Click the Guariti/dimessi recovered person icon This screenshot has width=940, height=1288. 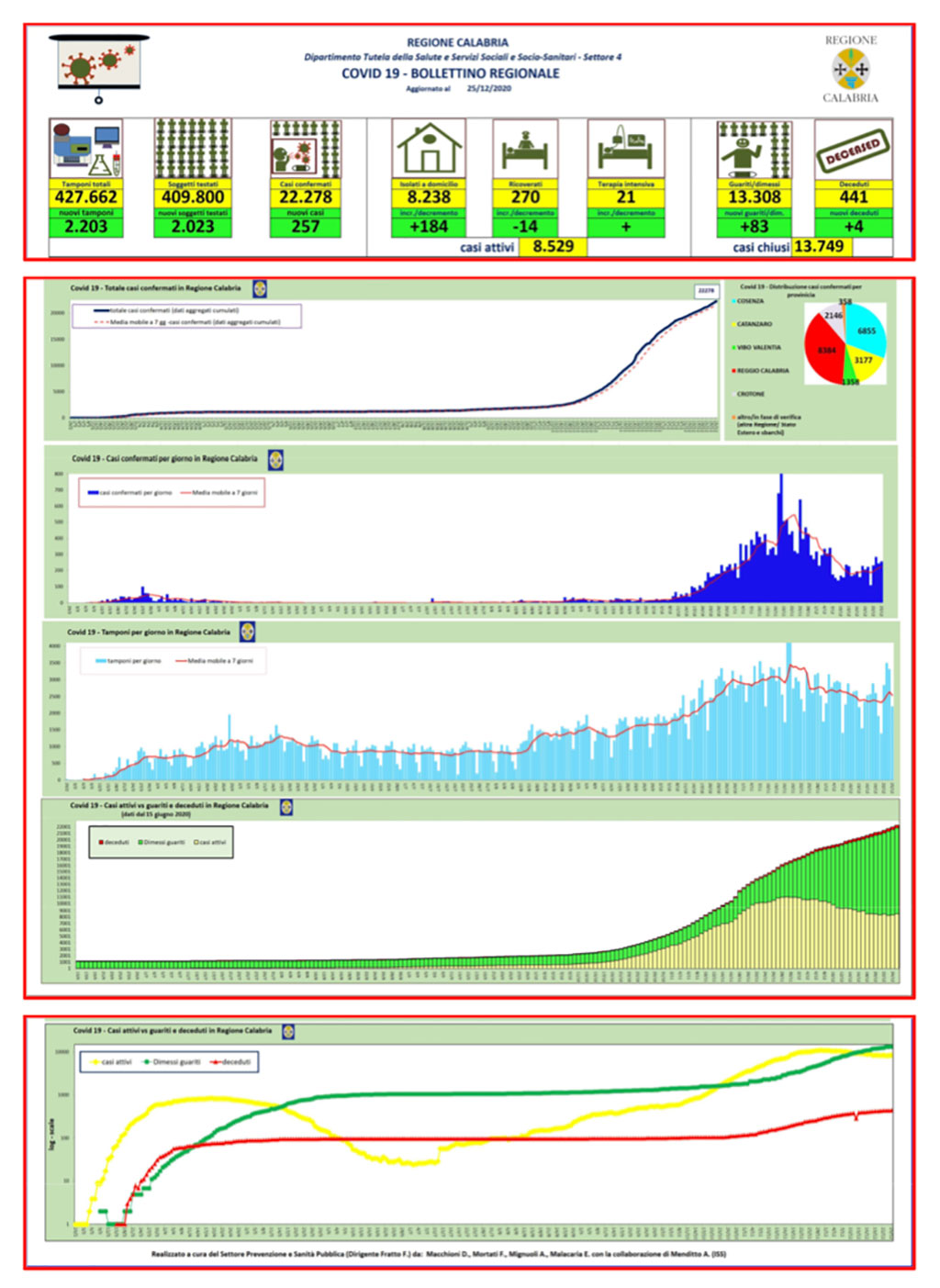tap(755, 149)
